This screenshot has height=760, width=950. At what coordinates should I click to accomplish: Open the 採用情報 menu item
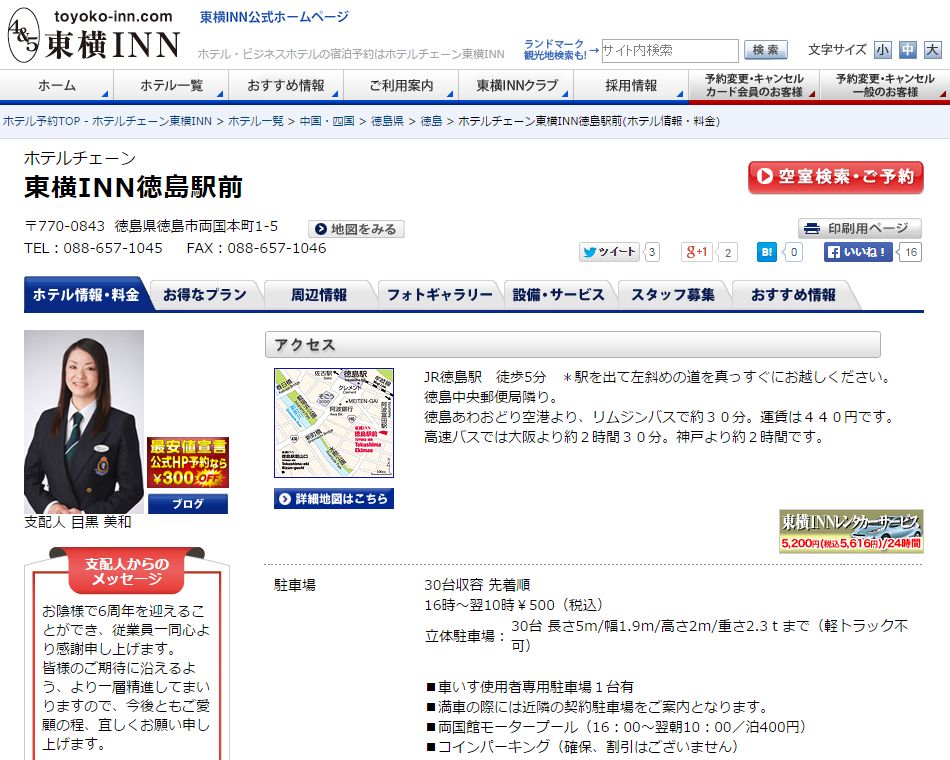631,85
